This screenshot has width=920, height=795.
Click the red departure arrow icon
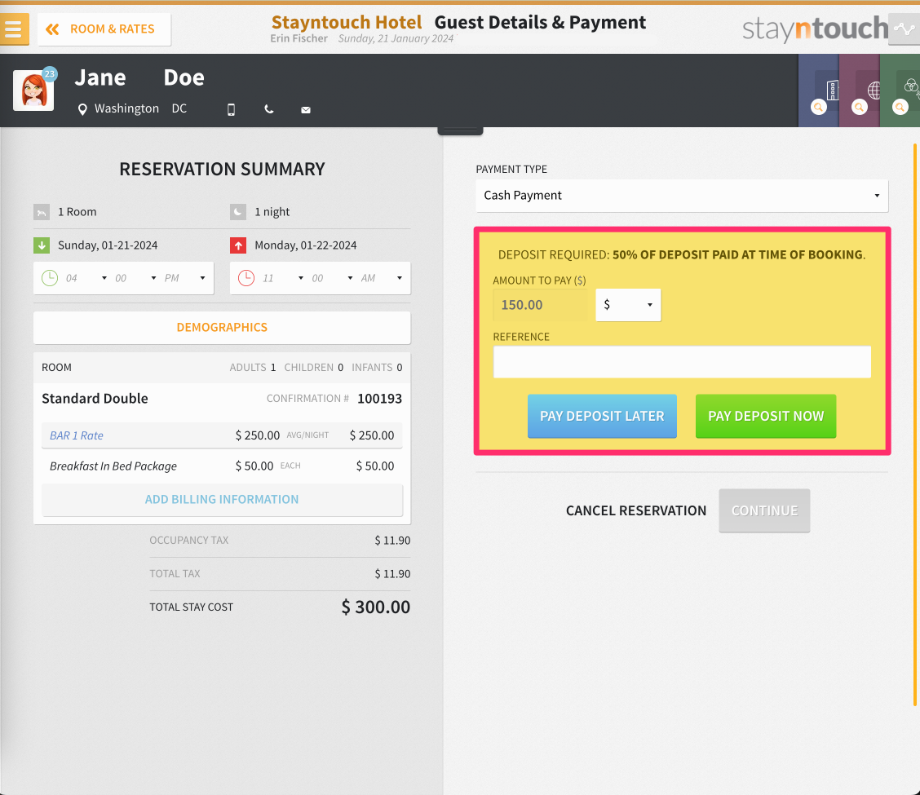(x=238, y=245)
